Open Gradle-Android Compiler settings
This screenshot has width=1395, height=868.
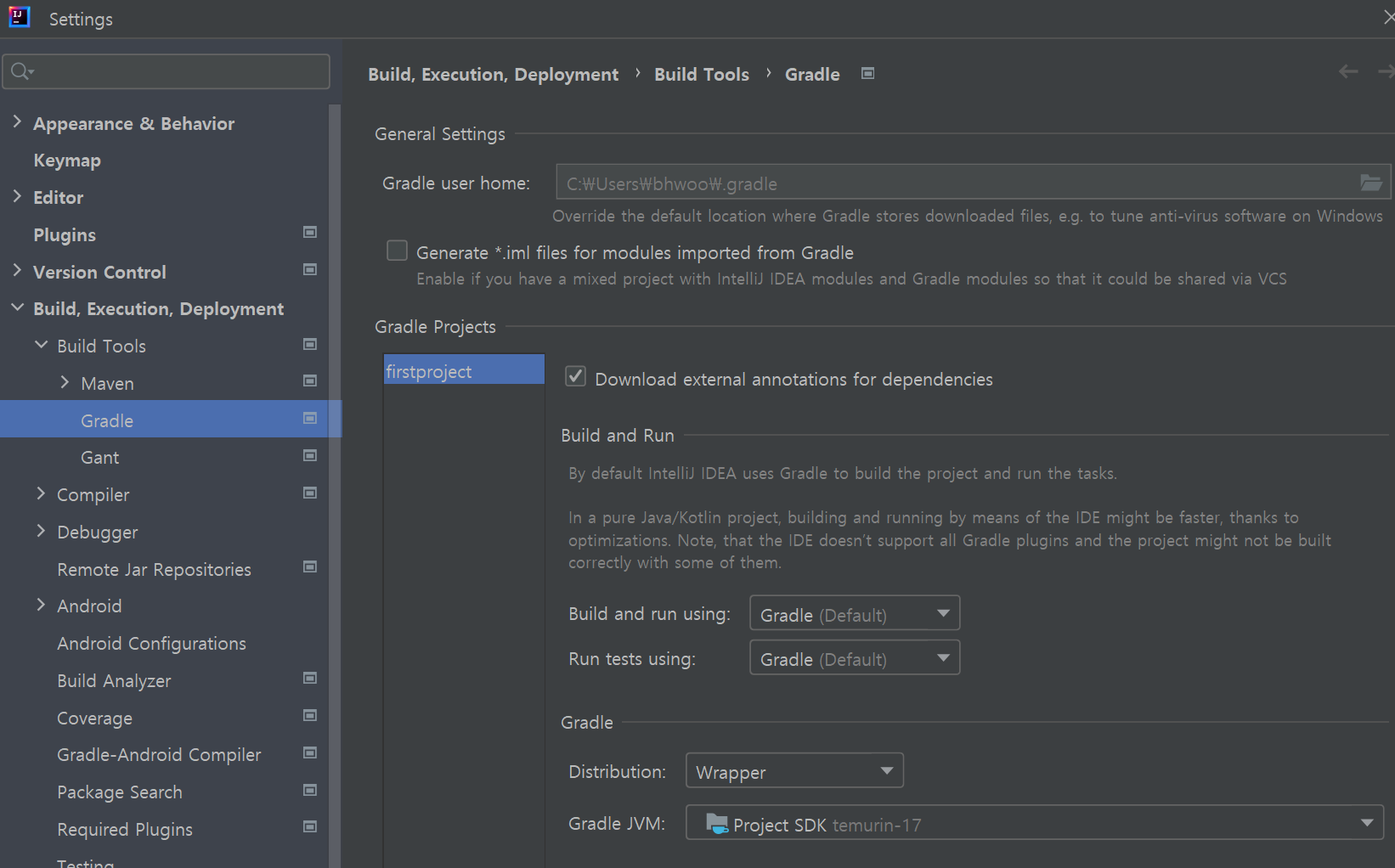[x=159, y=754]
